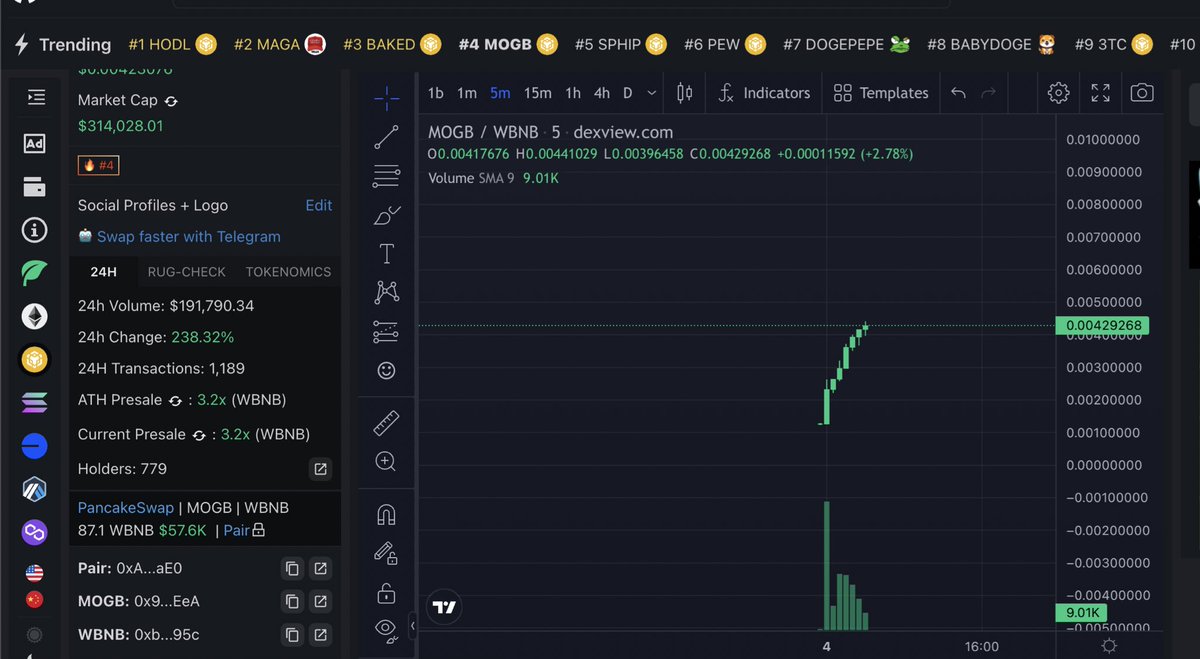
Task: Select the Polygon chain icon
Action: [34, 532]
